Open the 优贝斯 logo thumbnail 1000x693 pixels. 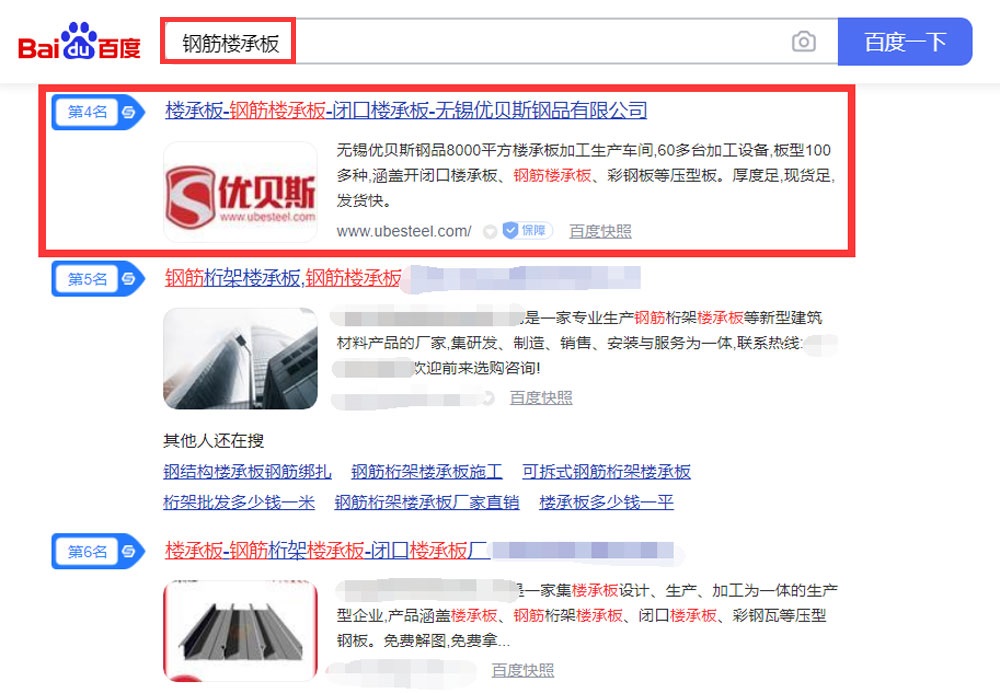pos(240,192)
